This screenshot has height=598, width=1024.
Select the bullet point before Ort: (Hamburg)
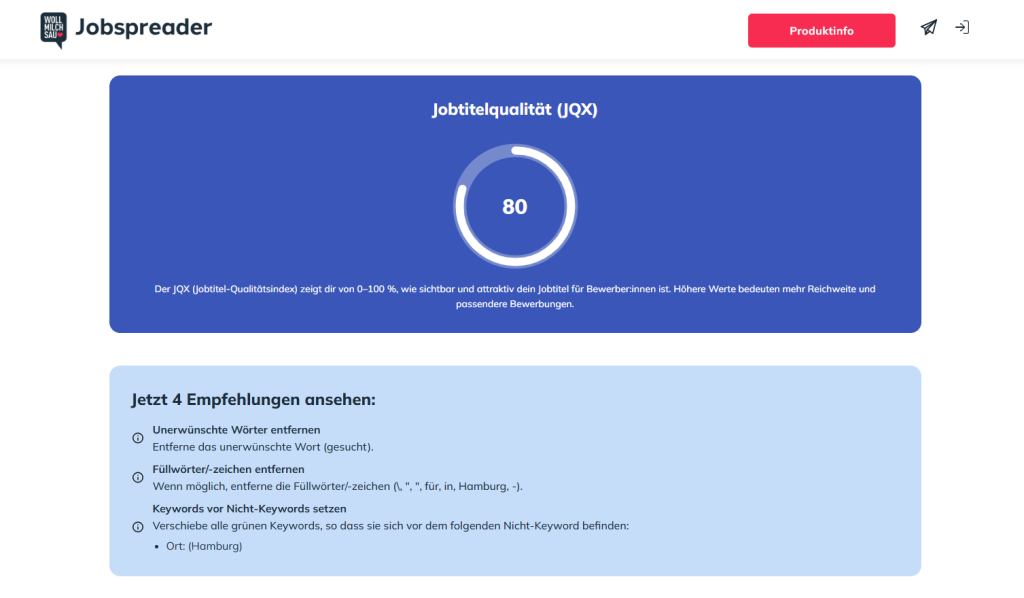point(157,546)
